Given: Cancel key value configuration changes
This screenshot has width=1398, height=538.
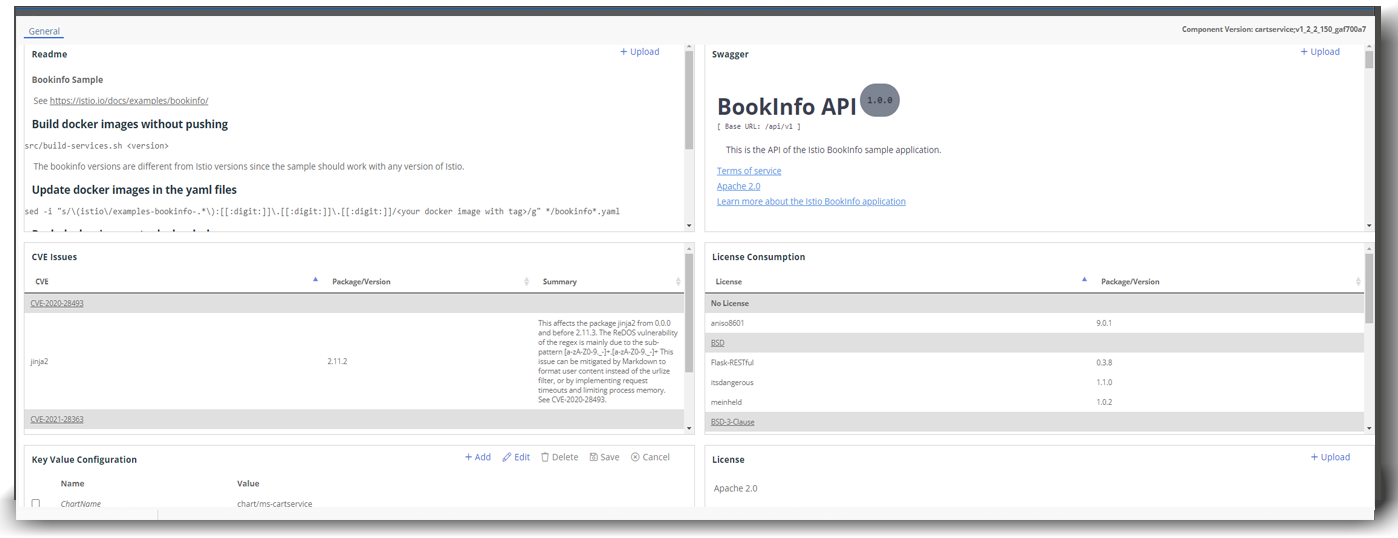Looking at the screenshot, I should (650, 457).
